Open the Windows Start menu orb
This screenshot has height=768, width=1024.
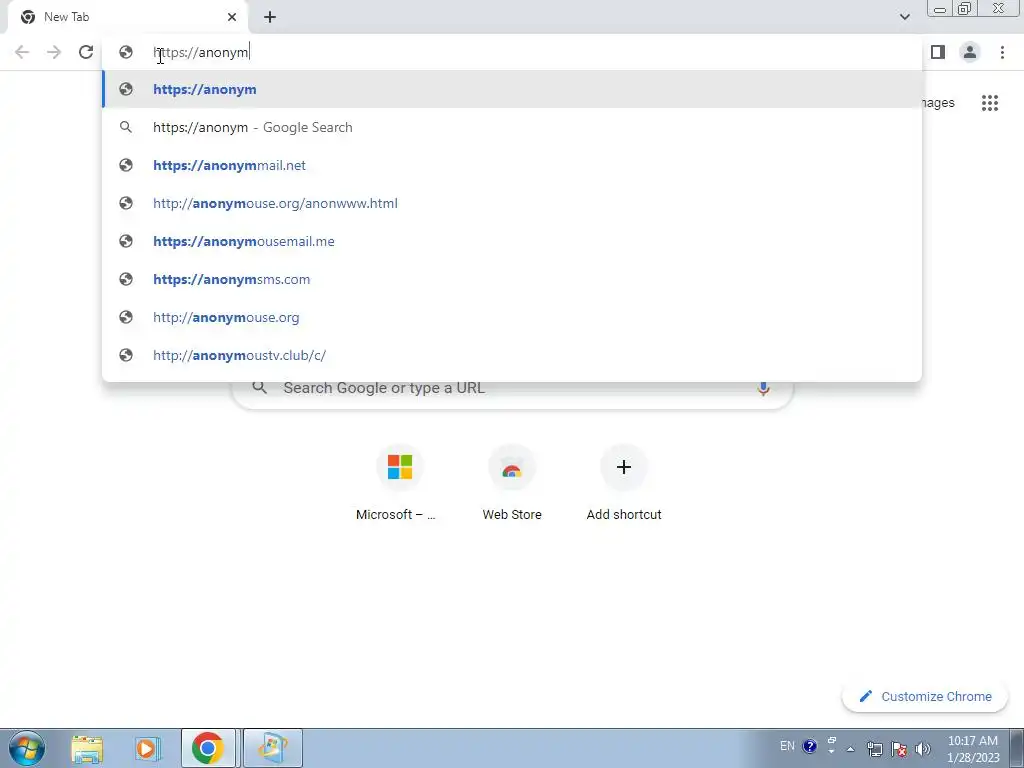pyautogui.click(x=27, y=748)
